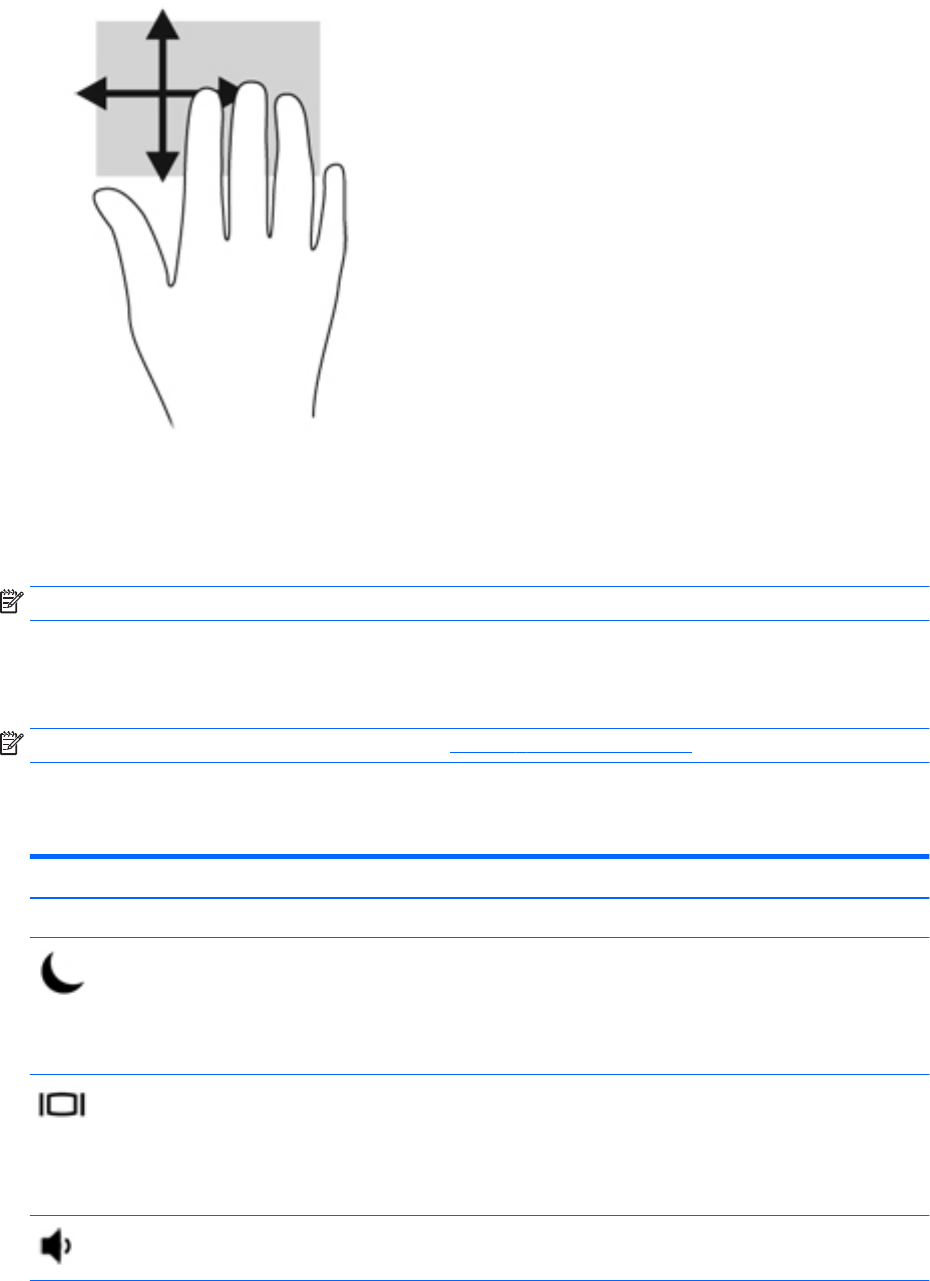Click the second notepad note icon

tap(10, 745)
